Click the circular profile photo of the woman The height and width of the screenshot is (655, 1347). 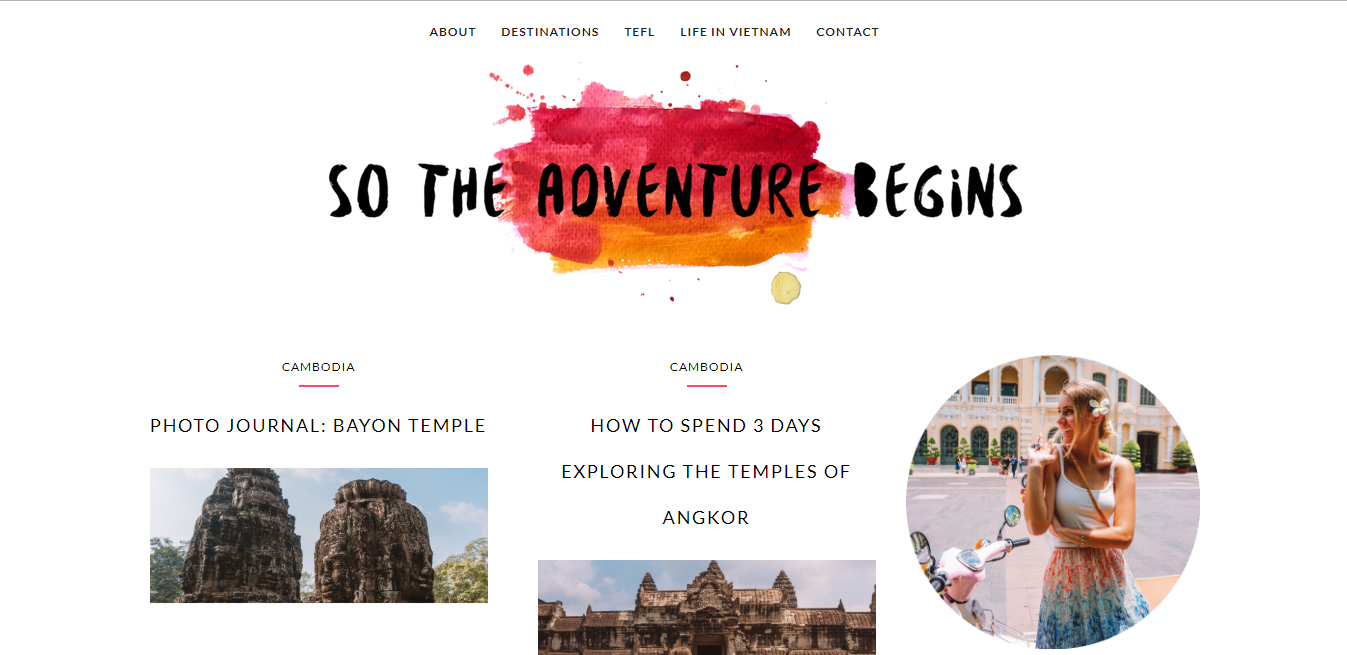tap(1053, 502)
